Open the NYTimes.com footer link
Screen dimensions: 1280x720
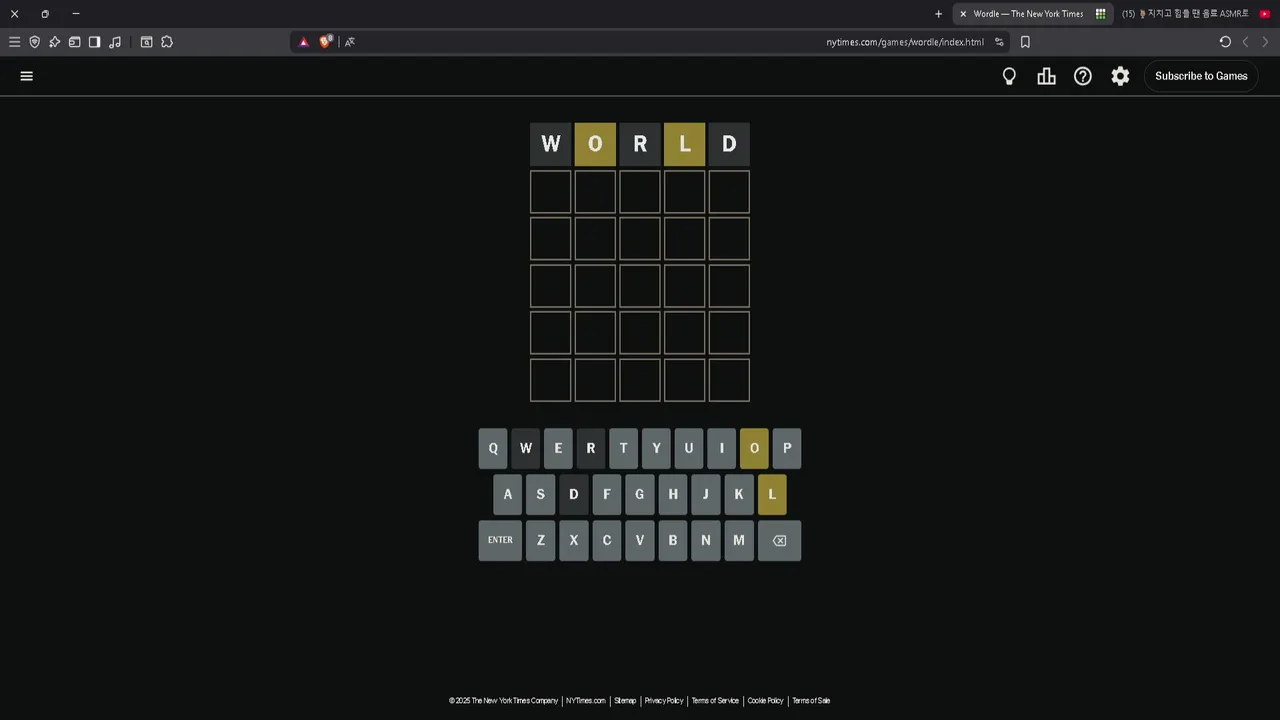click(x=586, y=701)
